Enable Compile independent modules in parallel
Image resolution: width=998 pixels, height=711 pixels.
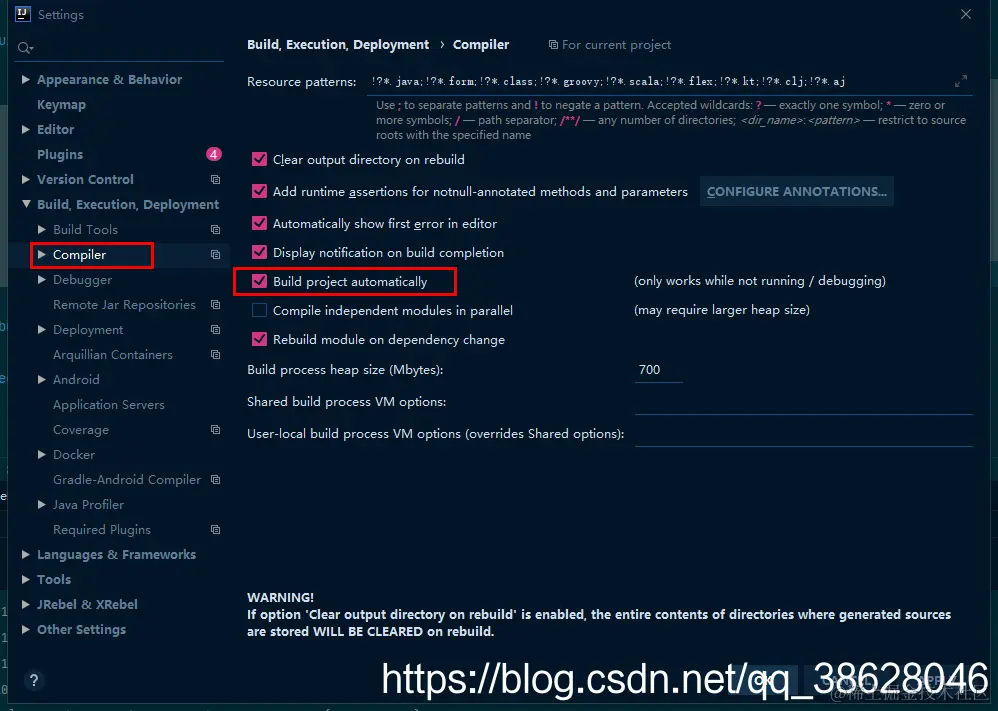[259, 311]
